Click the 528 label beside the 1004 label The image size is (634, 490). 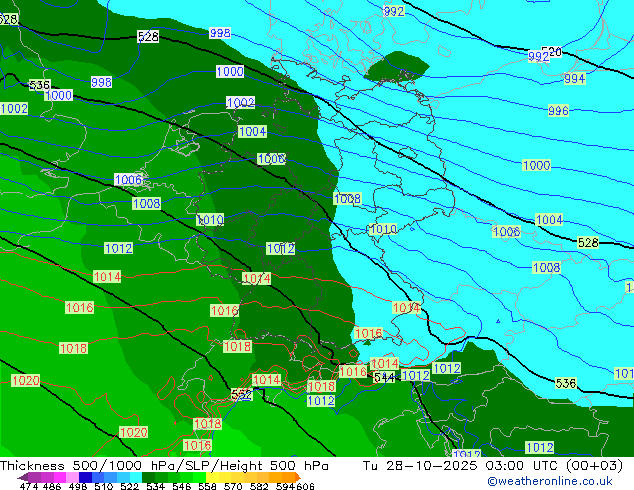(x=588, y=243)
